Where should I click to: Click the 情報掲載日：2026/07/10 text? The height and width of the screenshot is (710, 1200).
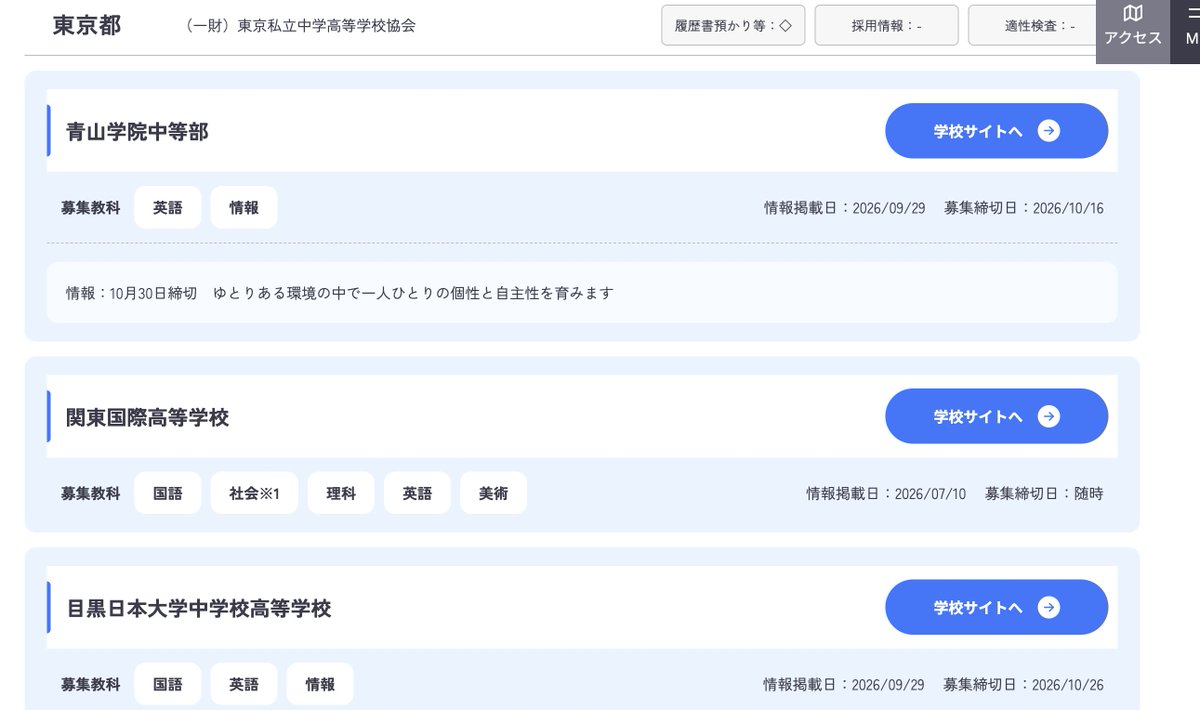coord(886,494)
